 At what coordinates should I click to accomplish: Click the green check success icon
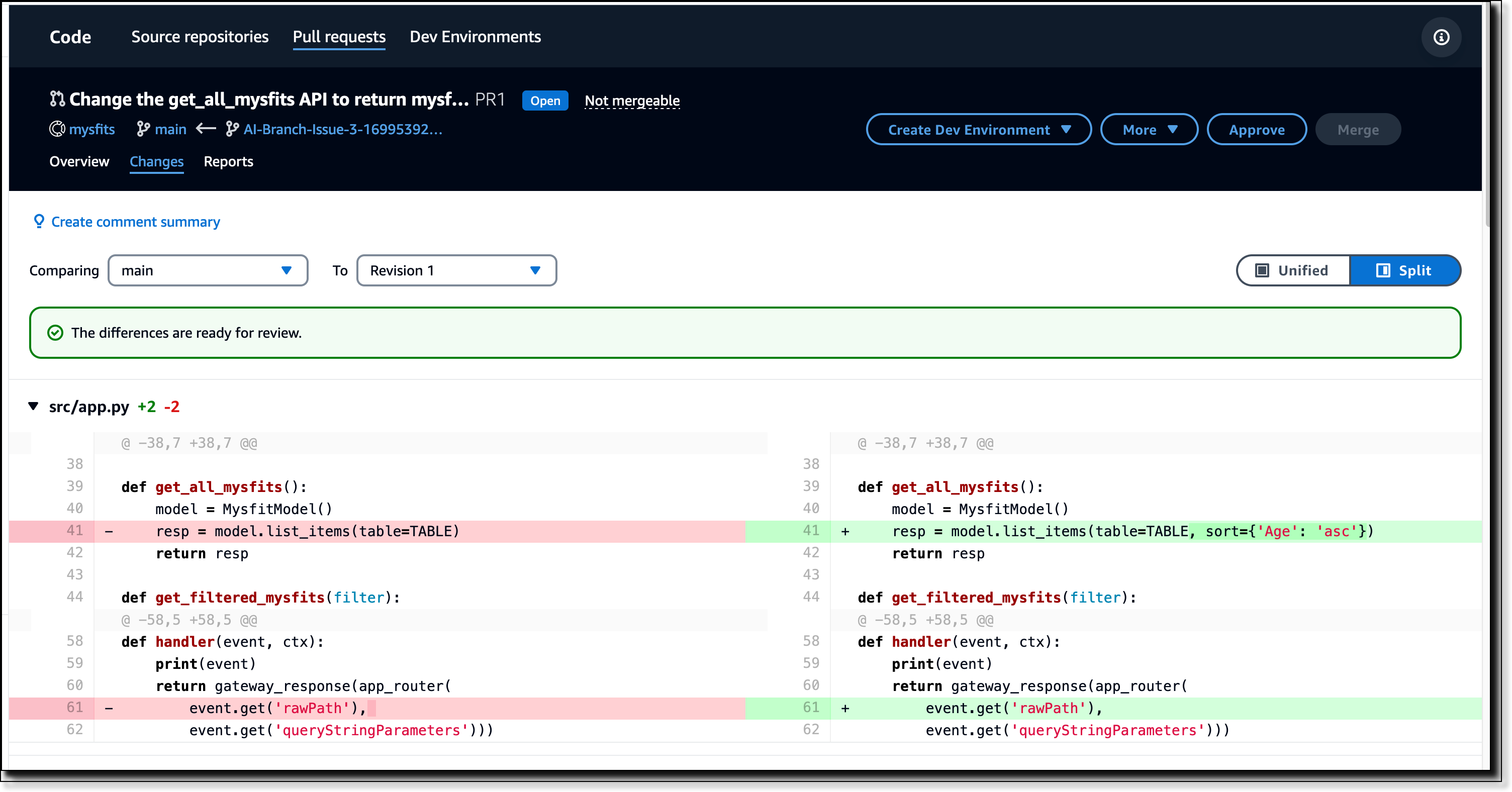coord(55,333)
